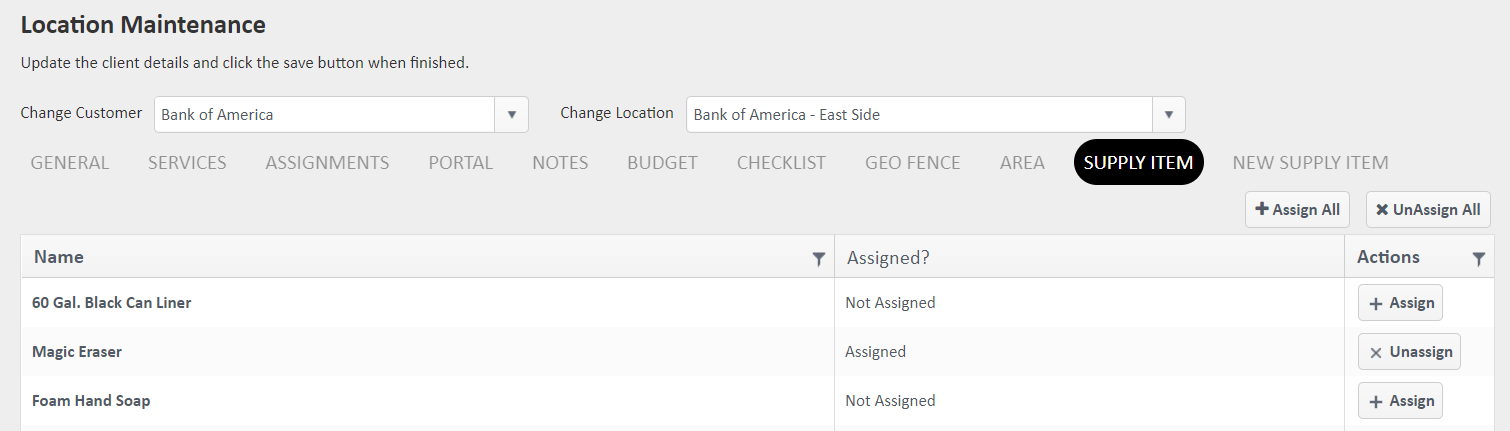Viewport: 1510px width, 431px height.
Task: Expand the Change Customer dropdown arrow
Action: 511,115
